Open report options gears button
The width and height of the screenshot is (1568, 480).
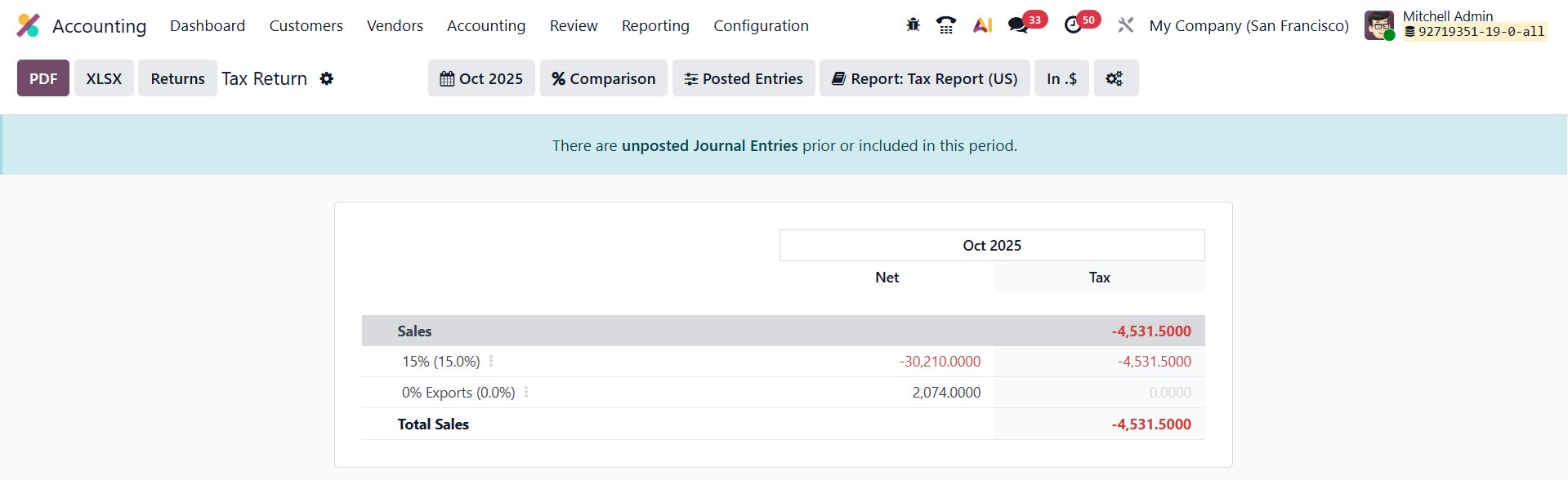pos(1115,78)
